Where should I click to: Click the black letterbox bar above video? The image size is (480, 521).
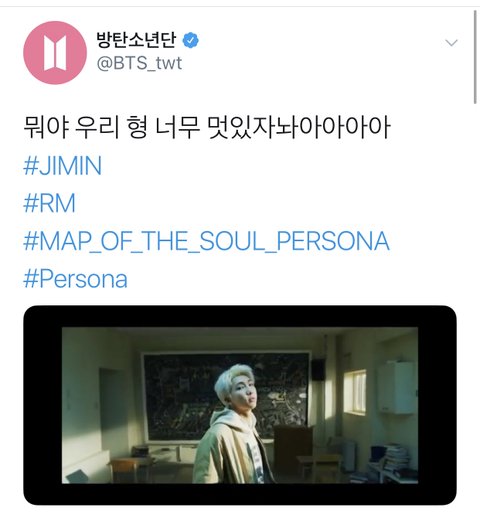[x=240, y=316]
